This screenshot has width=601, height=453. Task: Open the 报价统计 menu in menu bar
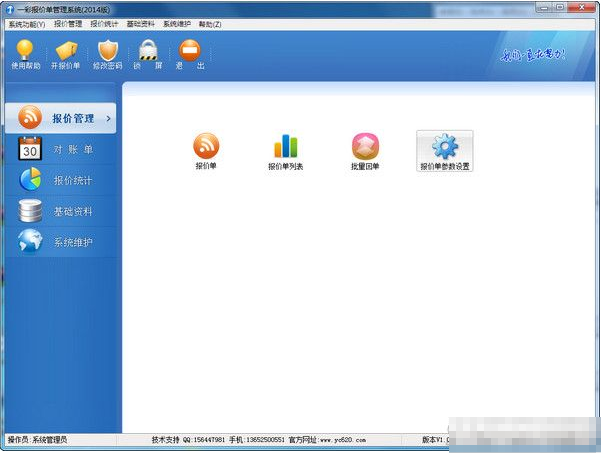click(x=104, y=24)
